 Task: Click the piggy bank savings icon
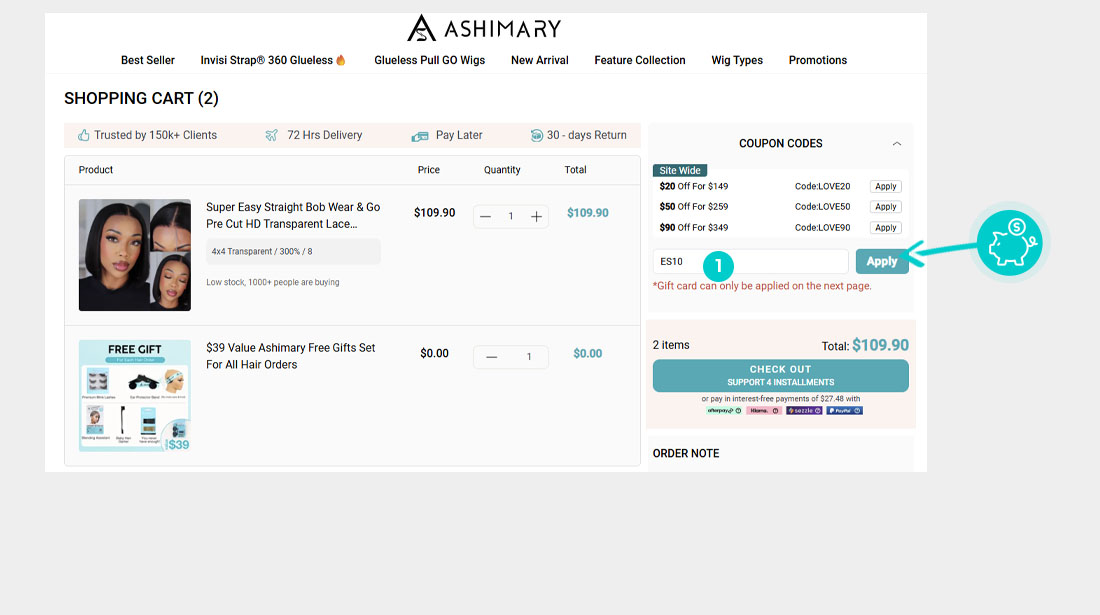[1009, 242]
